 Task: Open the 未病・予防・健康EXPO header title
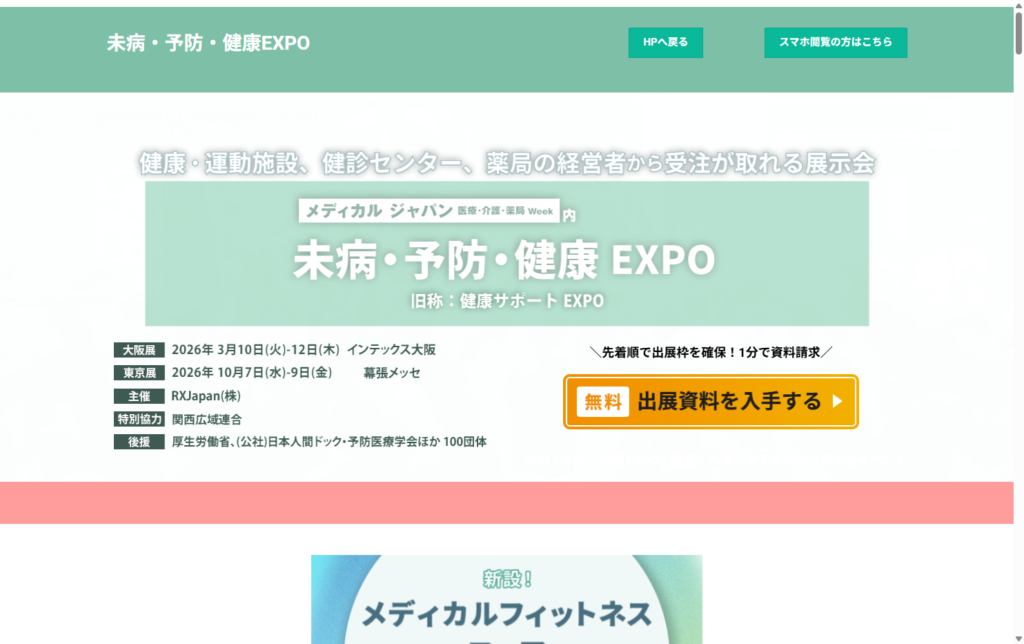coord(208,43)
